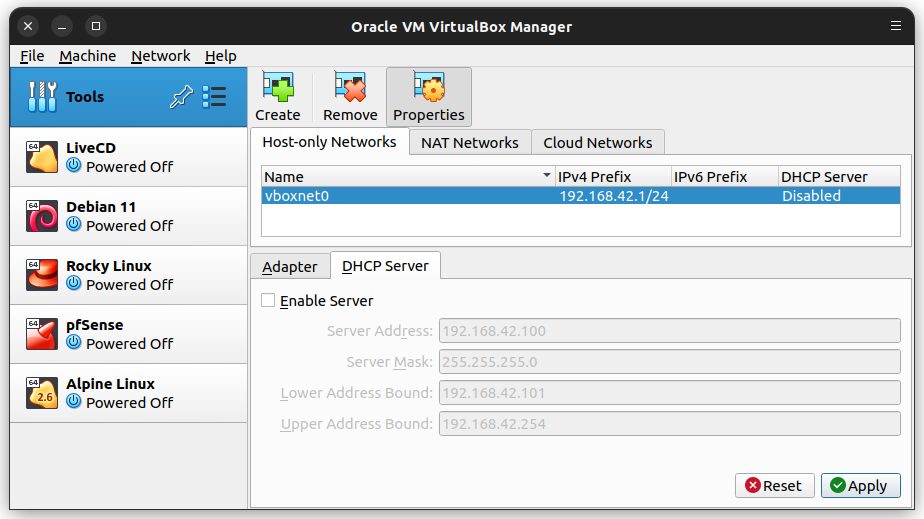Click the IPv6 Prefix column header
This screenshot has width=924, height=519.
[x=725, y=176]
